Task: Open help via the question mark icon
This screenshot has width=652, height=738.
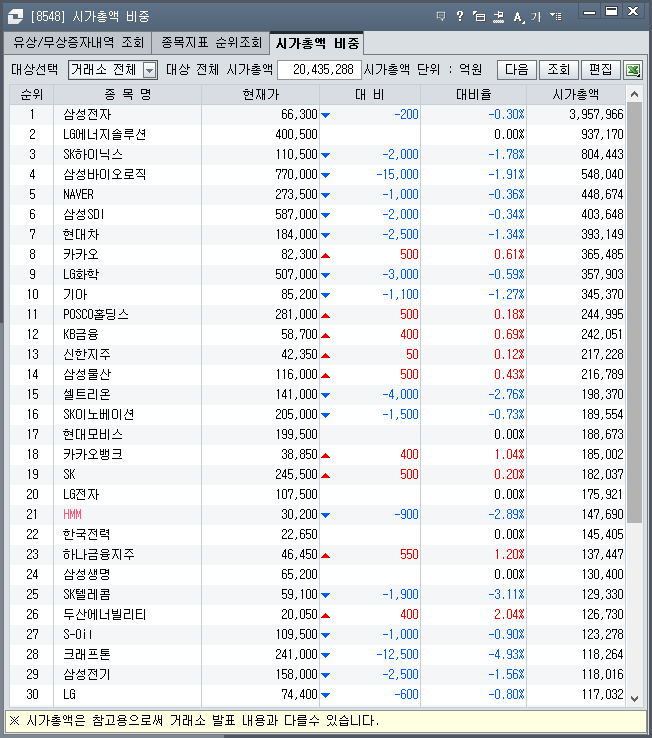Action: pos(460,16)
